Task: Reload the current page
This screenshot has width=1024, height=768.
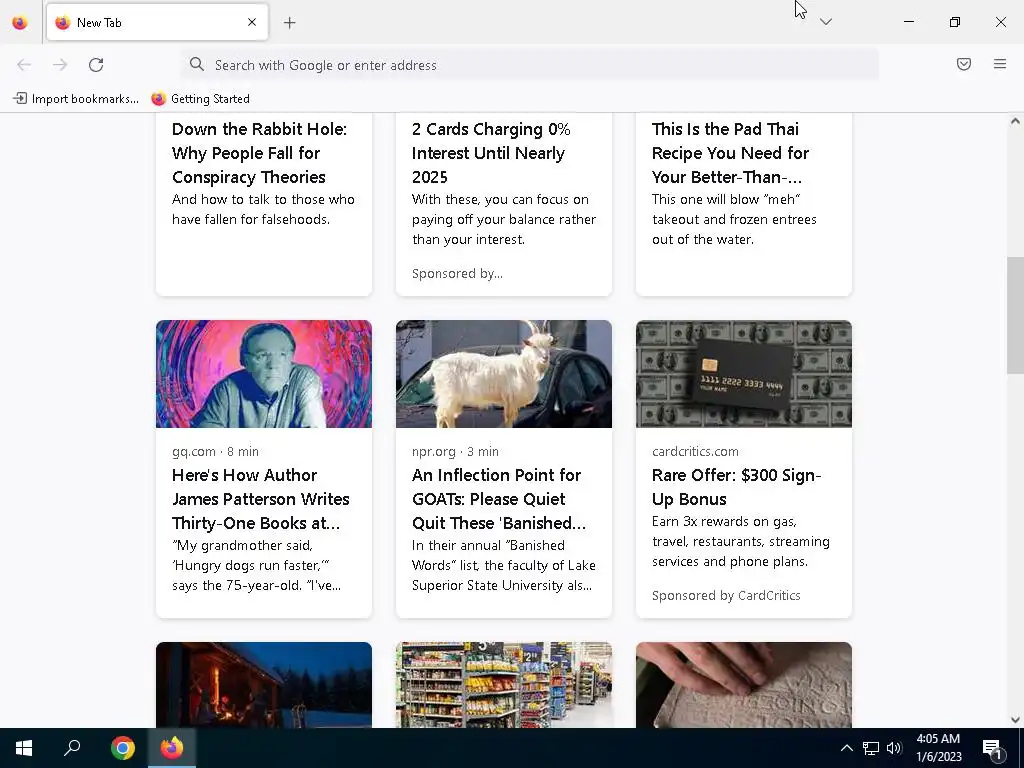Action: (96, 65)
